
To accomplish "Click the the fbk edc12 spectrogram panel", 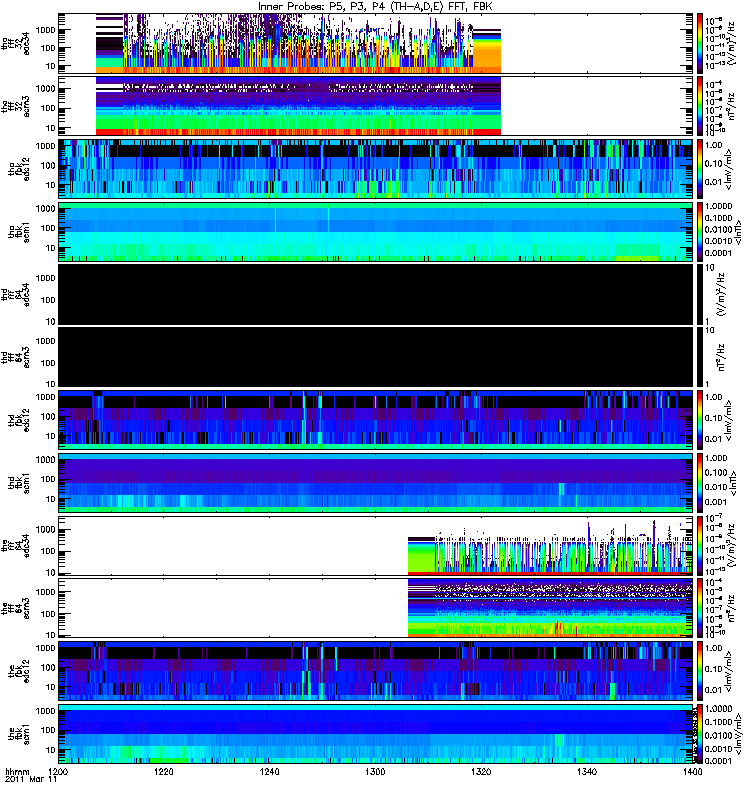I will click(376, 671).
